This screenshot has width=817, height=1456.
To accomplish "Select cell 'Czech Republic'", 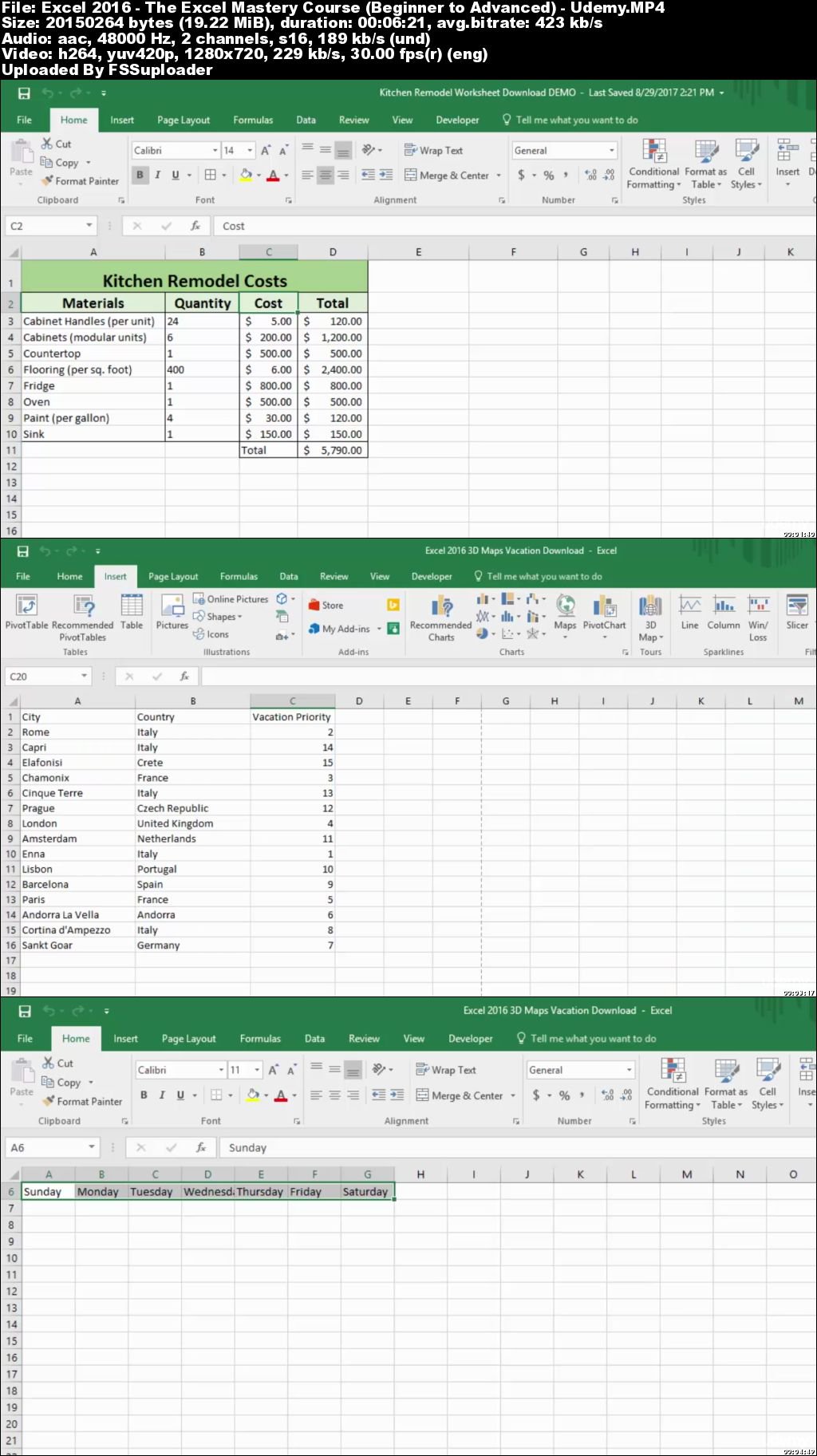I will pos(192,808).
